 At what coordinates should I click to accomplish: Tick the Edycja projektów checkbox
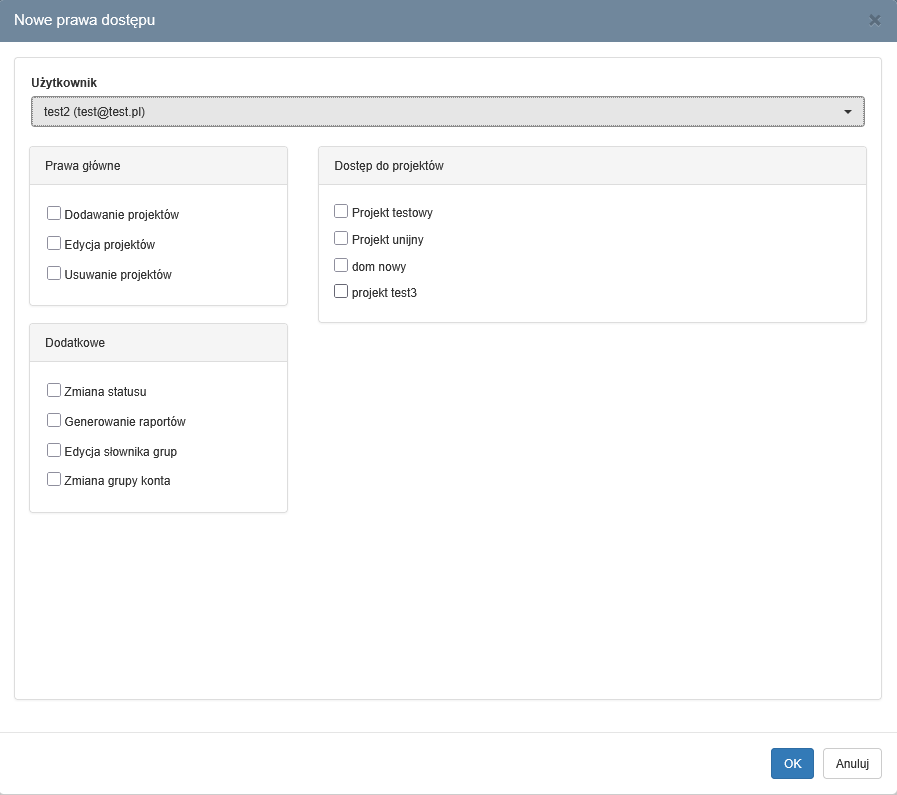point(54,243)
